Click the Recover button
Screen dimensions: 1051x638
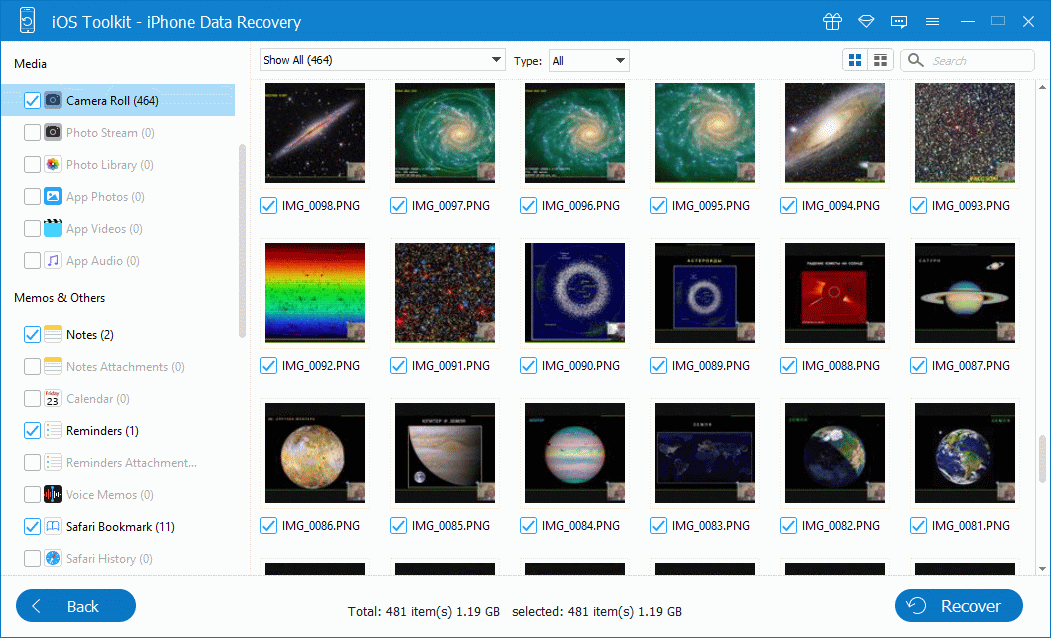point(959,606)
